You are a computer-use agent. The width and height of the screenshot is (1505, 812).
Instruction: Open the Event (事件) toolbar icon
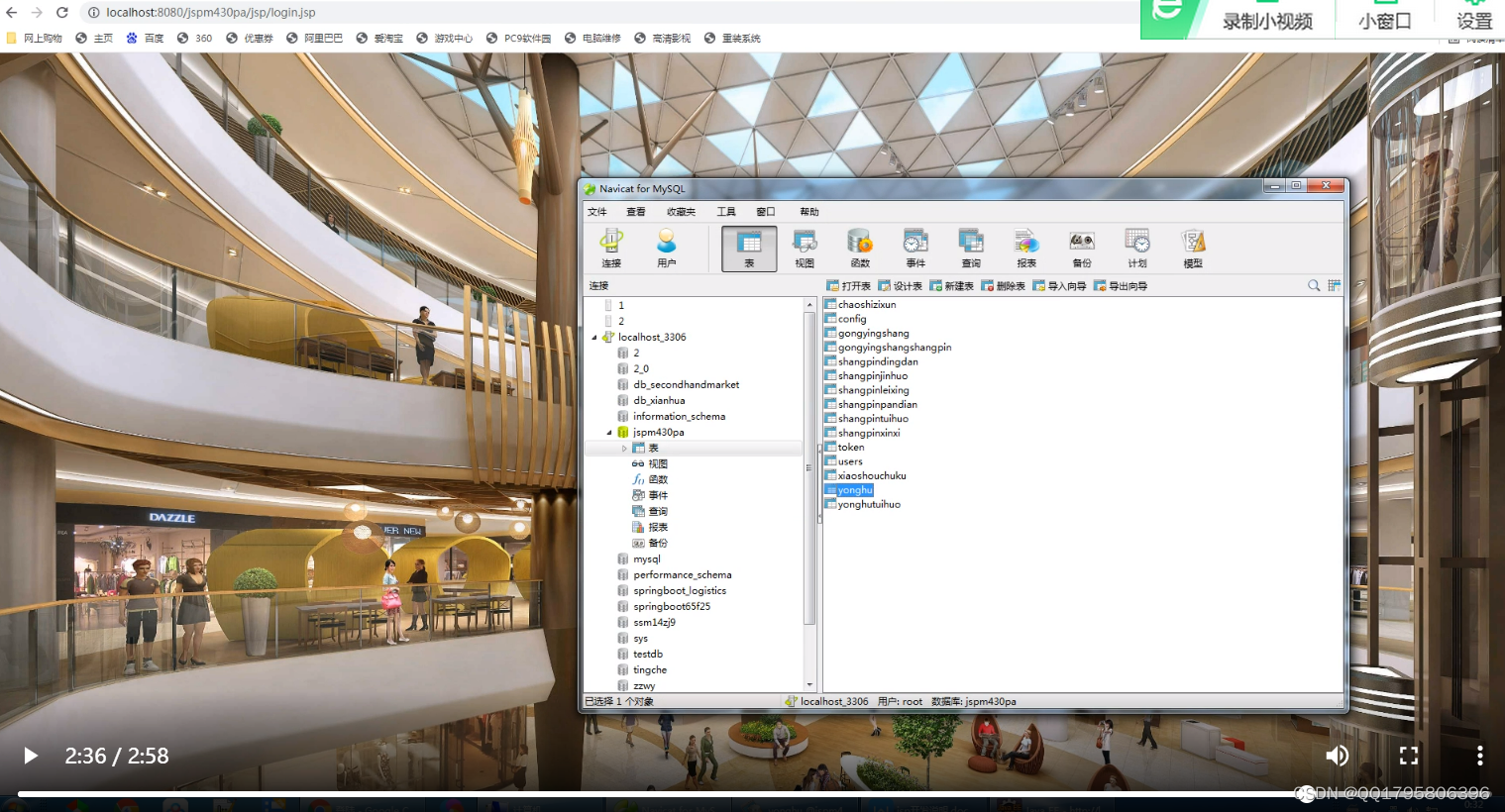coord(915,248)
